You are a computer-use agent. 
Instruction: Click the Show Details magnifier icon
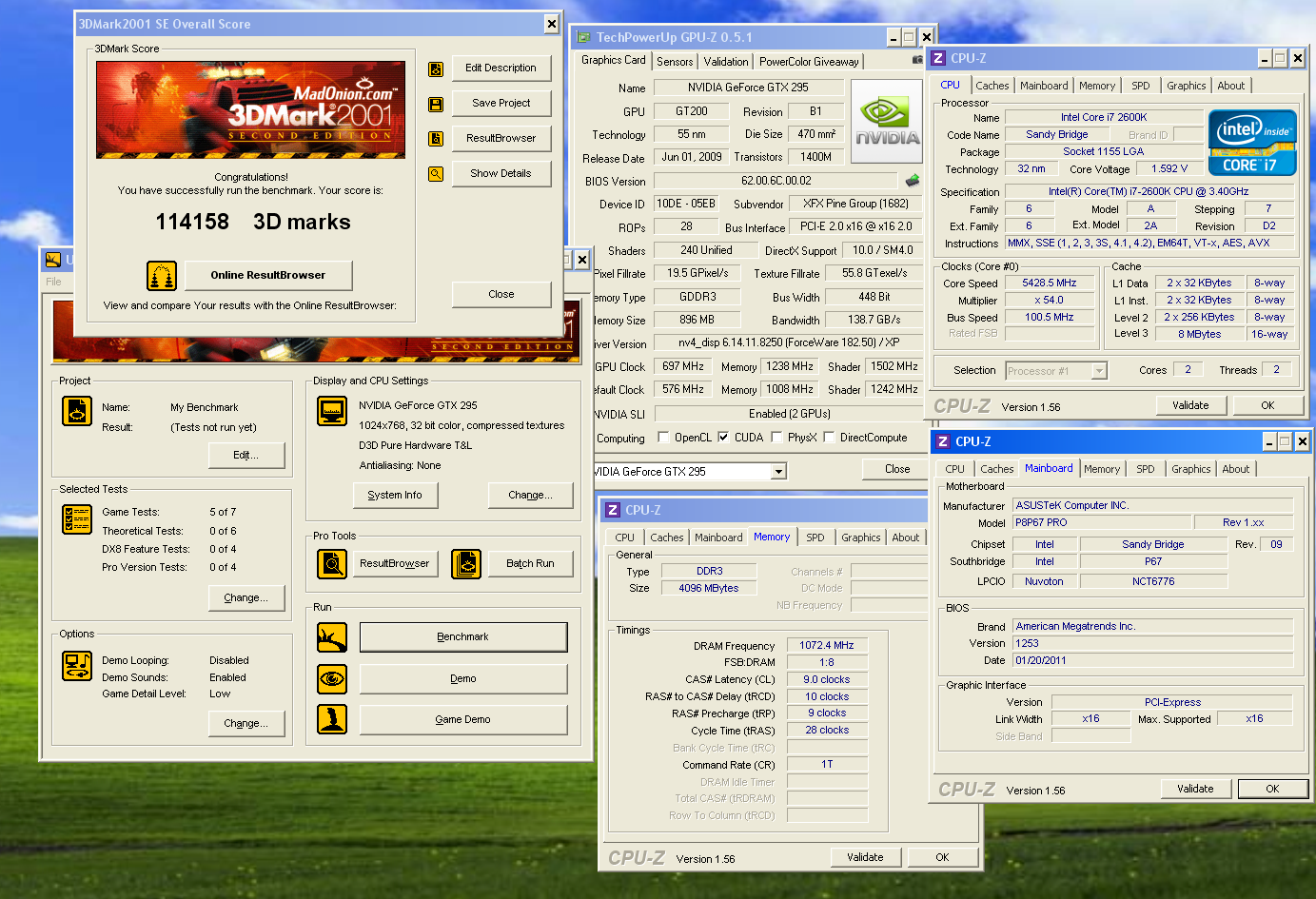pyautogui.click(x=436, y=174)
